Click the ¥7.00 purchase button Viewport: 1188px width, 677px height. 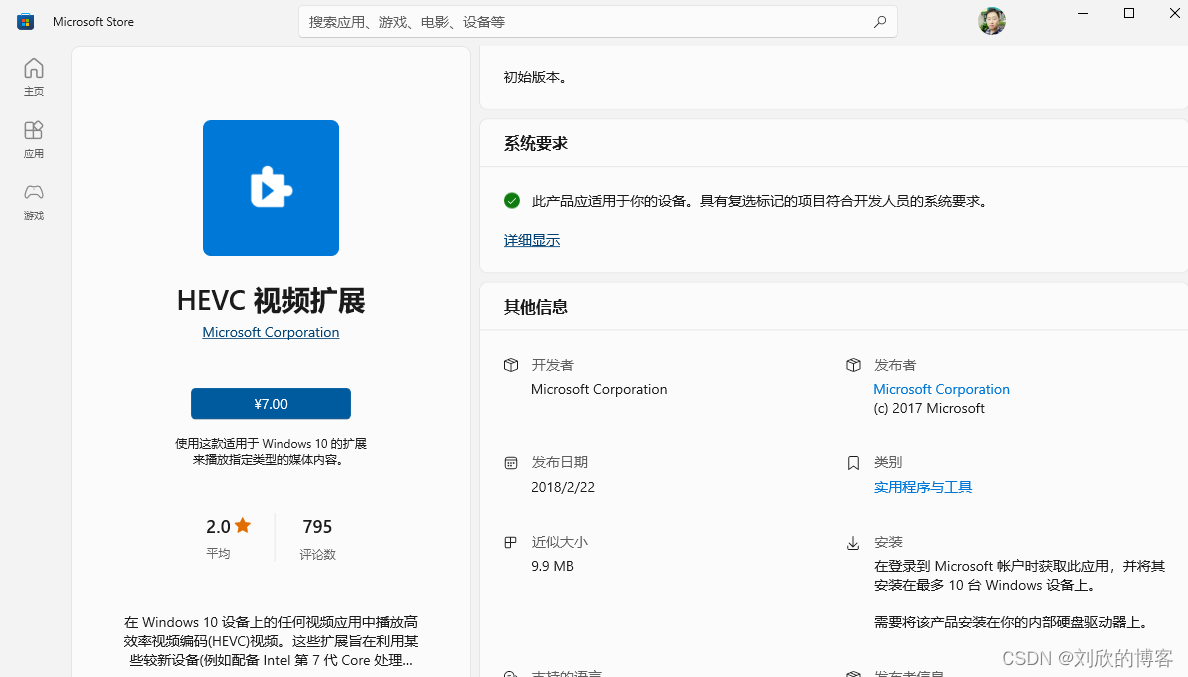click(x=270, y=404)
